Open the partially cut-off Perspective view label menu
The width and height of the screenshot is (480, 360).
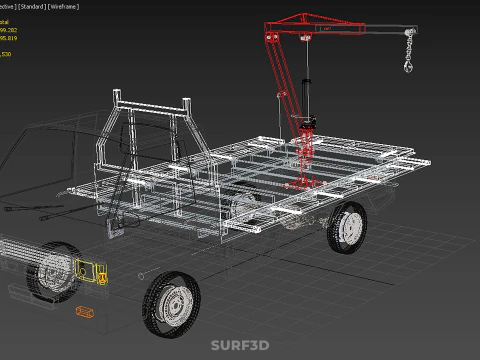(x=8, y=7)
